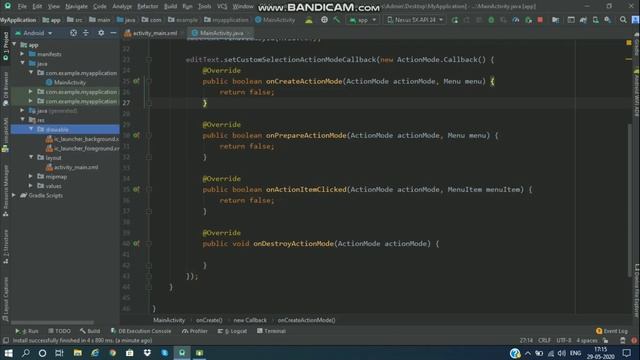The height and width of the screenshot is (360, 640).
Task: Expand the mipmap folder
Action: click(31, 176)
